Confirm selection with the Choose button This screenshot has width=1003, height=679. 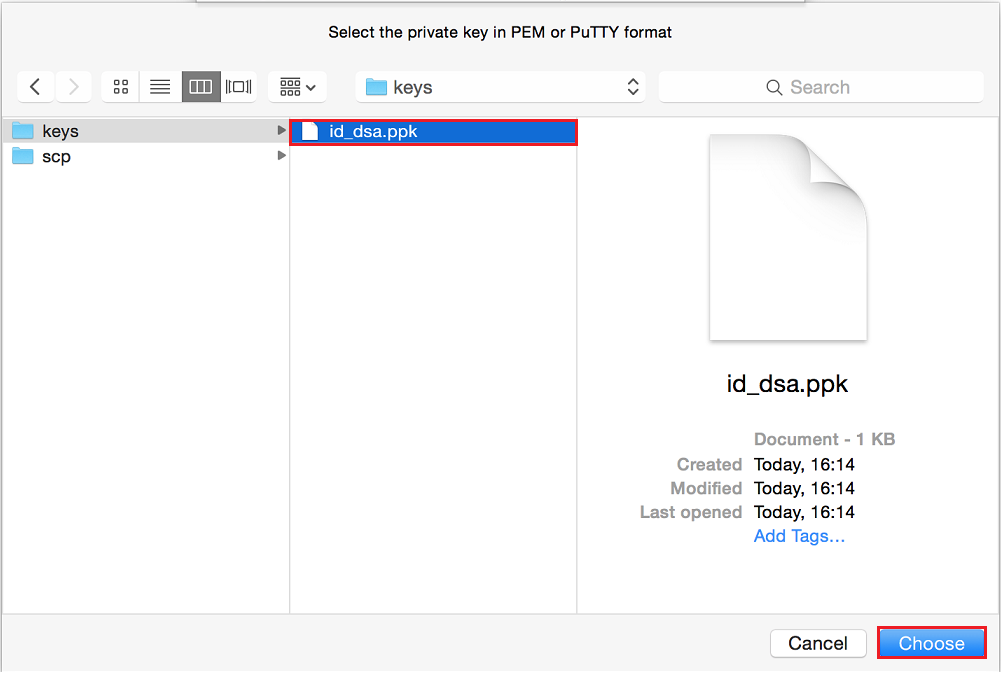[x=931, y=643]
